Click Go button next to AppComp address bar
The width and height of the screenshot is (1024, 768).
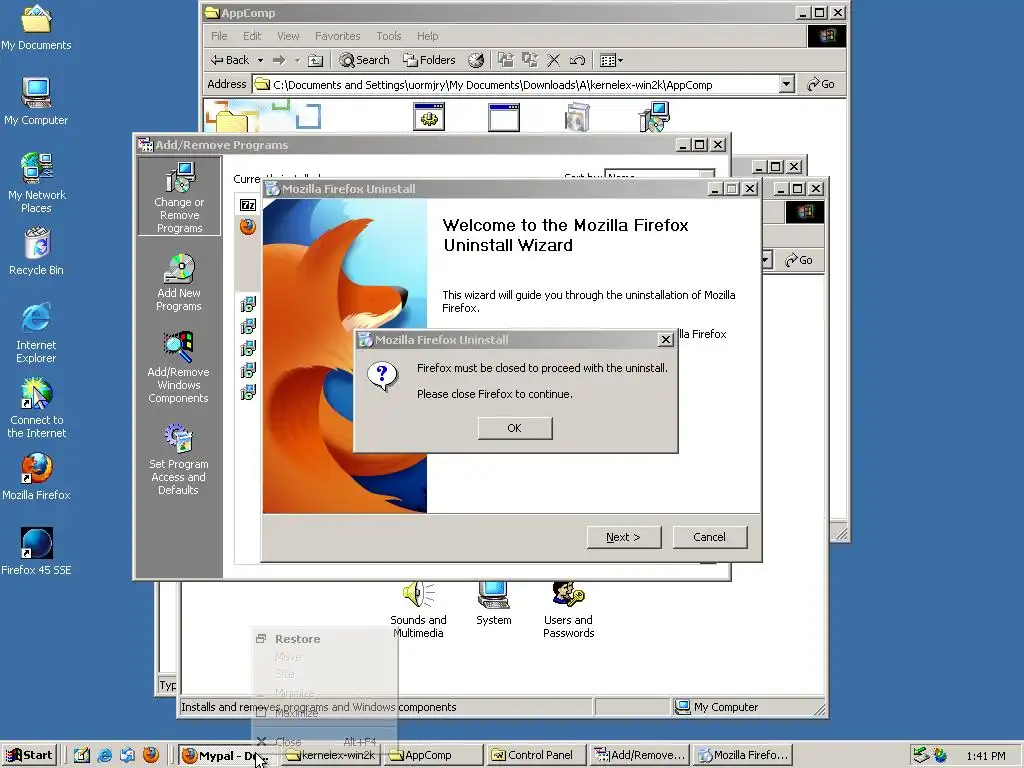click(x=822, y=84)
